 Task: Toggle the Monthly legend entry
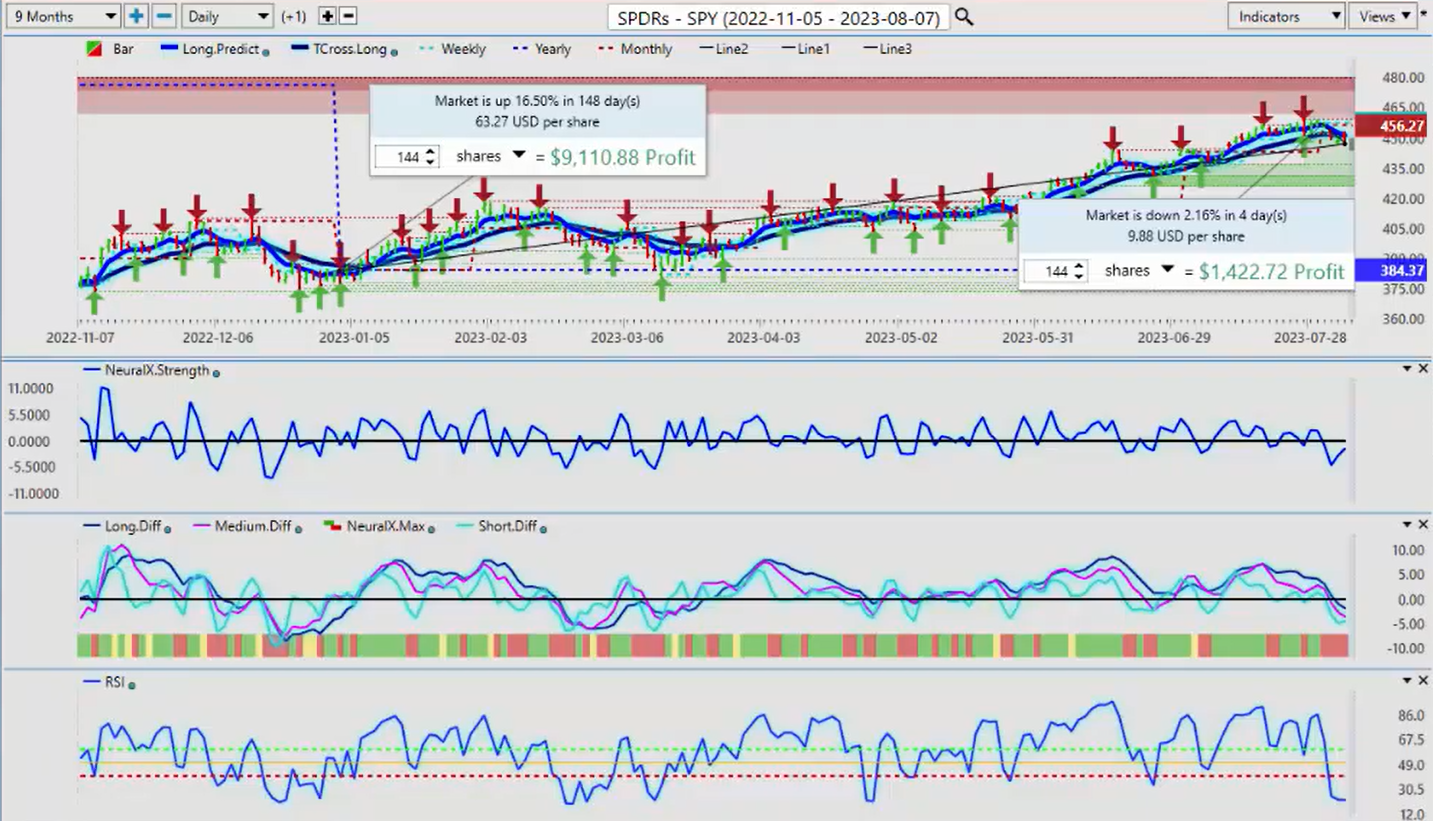pos(635,48)
